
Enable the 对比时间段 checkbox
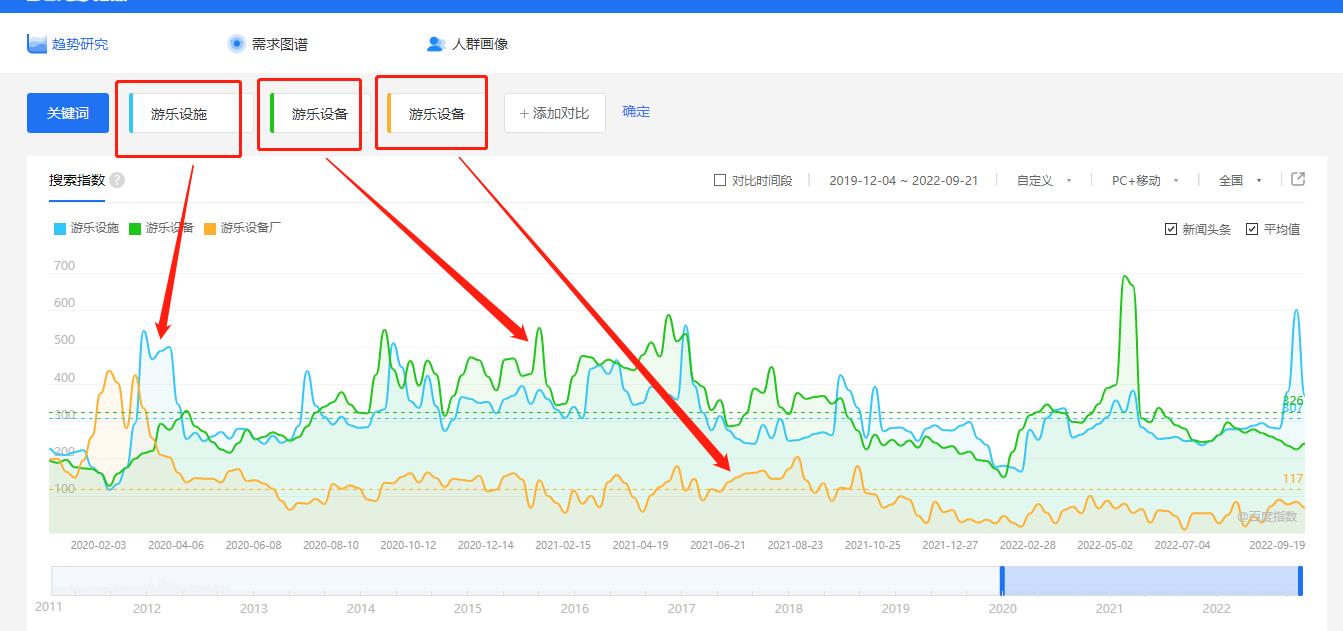click(x=720, y=181)
